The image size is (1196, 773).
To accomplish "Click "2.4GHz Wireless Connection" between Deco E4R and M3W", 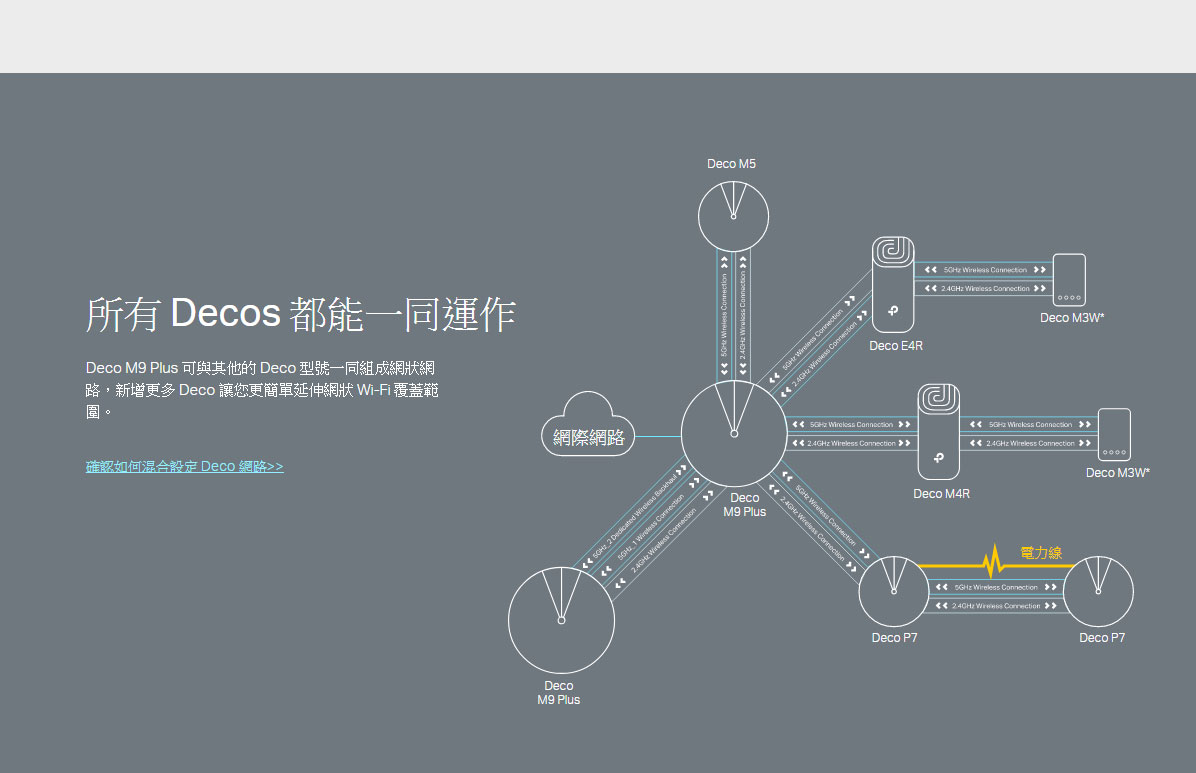I will (x=985, y=288).
